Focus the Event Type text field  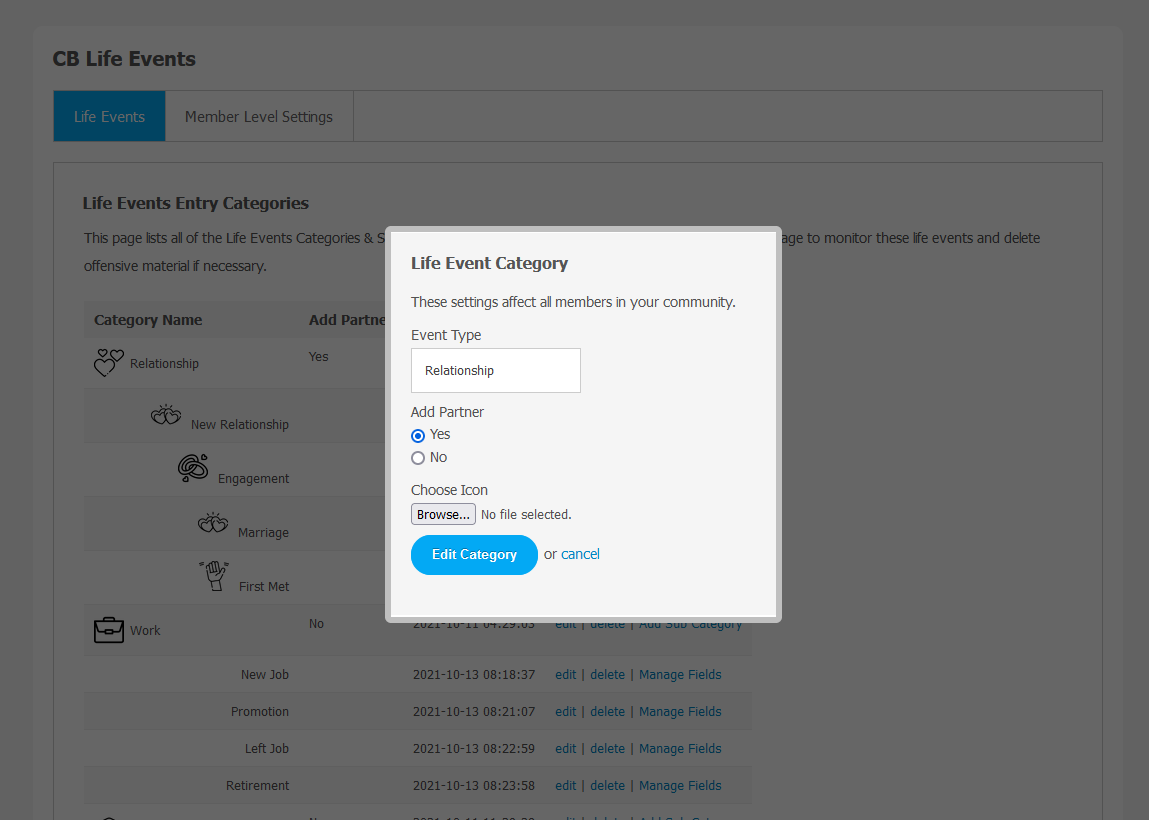495,370
